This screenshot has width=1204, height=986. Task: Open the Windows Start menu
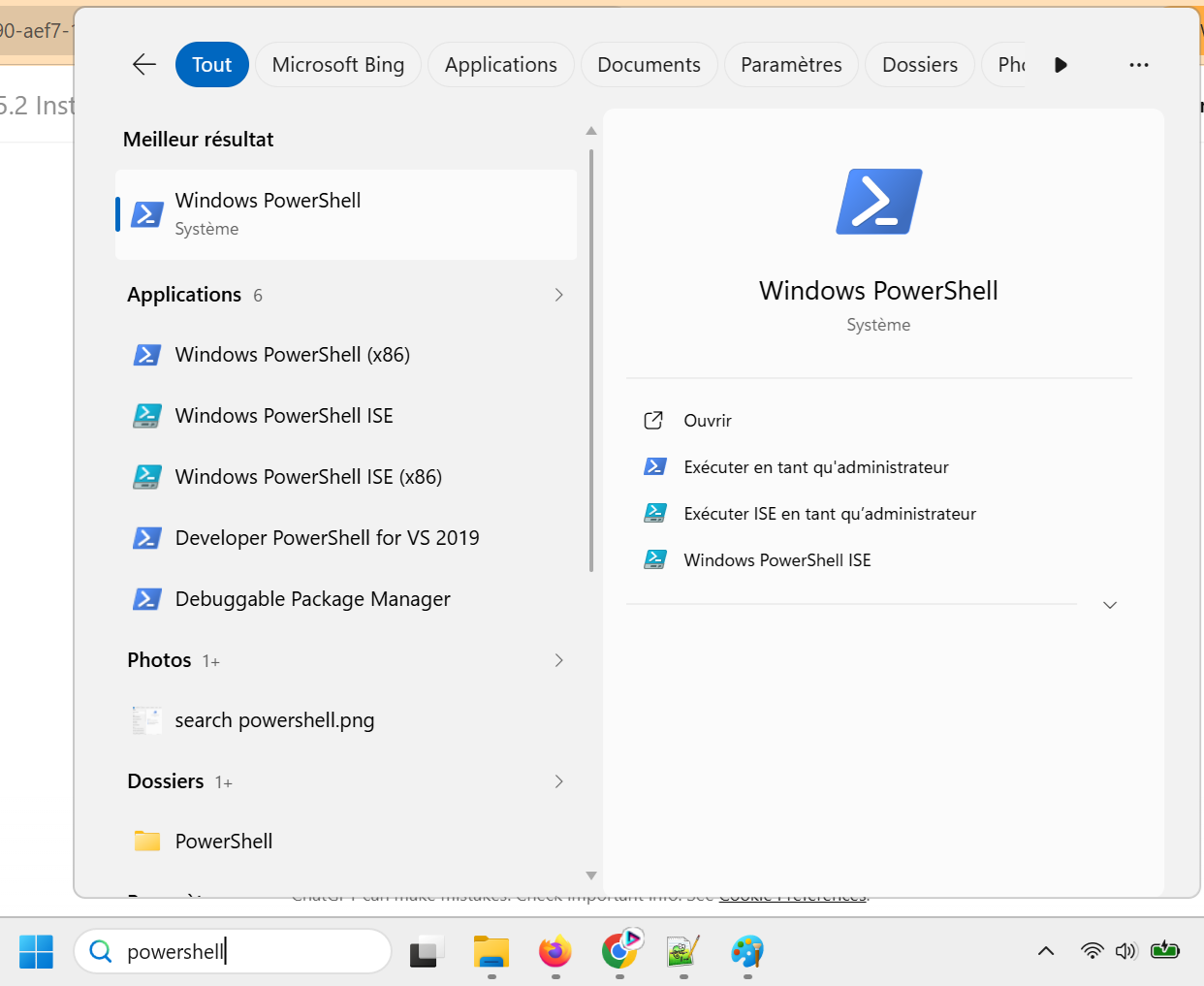tap(37, 952)
